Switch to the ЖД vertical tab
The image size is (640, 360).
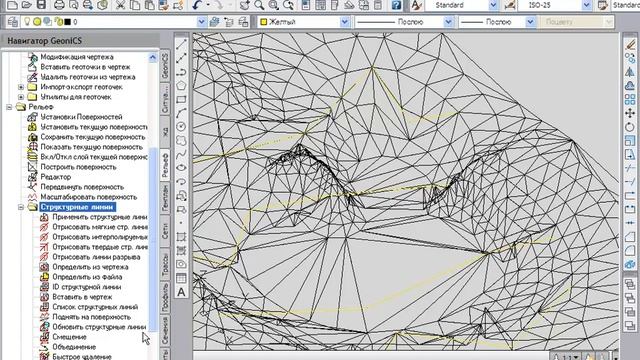[x=165, y=131]
